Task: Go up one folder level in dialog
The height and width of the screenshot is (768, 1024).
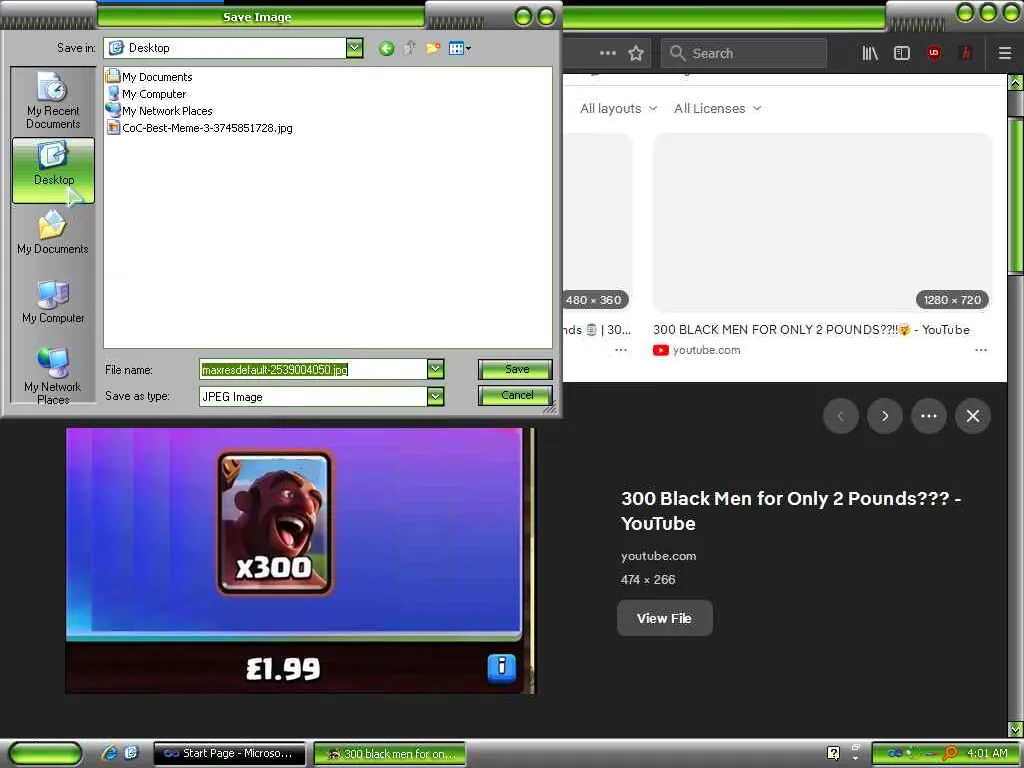Action: pos(409,48)
